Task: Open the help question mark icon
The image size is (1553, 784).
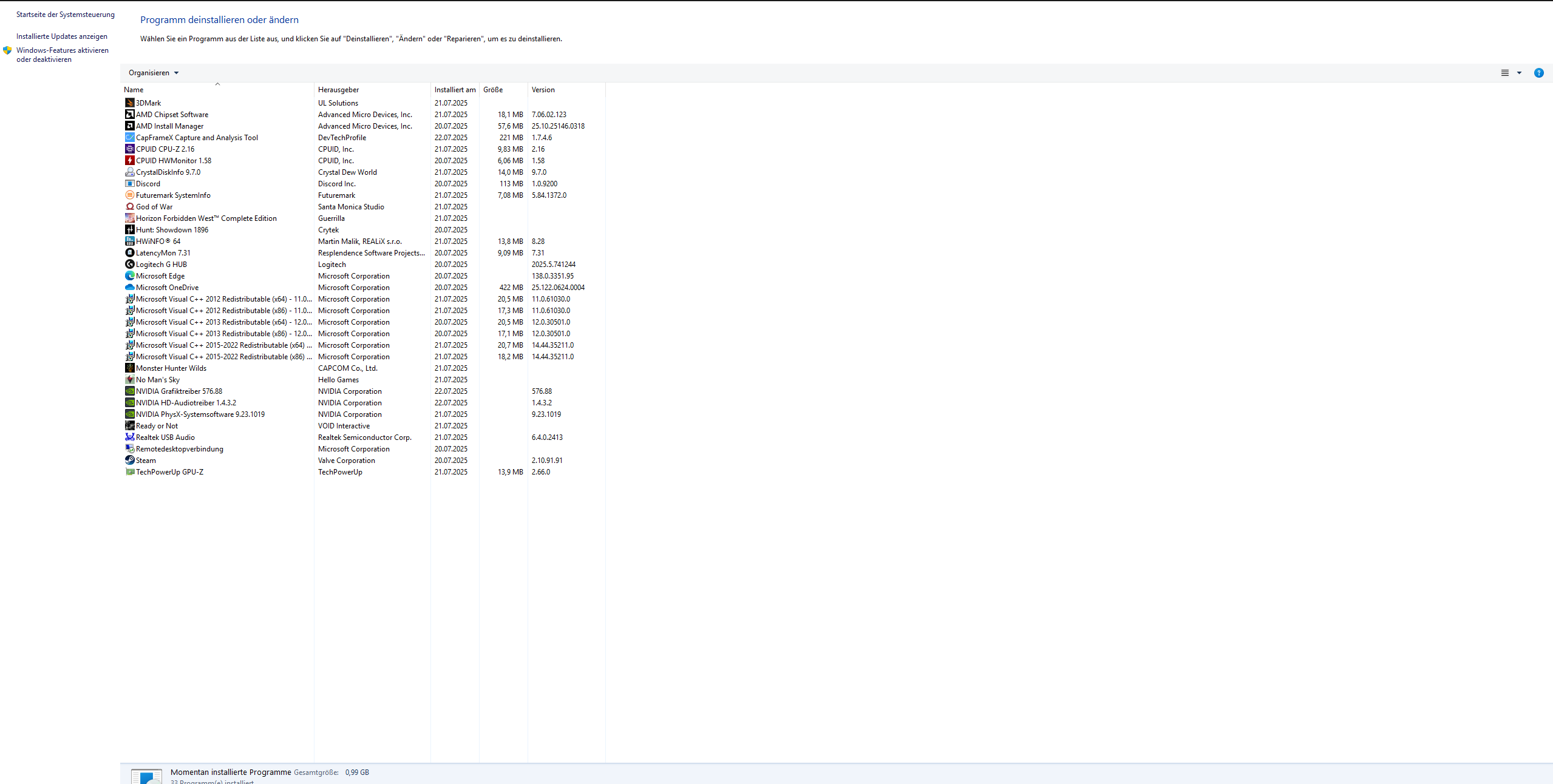Action: (1538, 73)
